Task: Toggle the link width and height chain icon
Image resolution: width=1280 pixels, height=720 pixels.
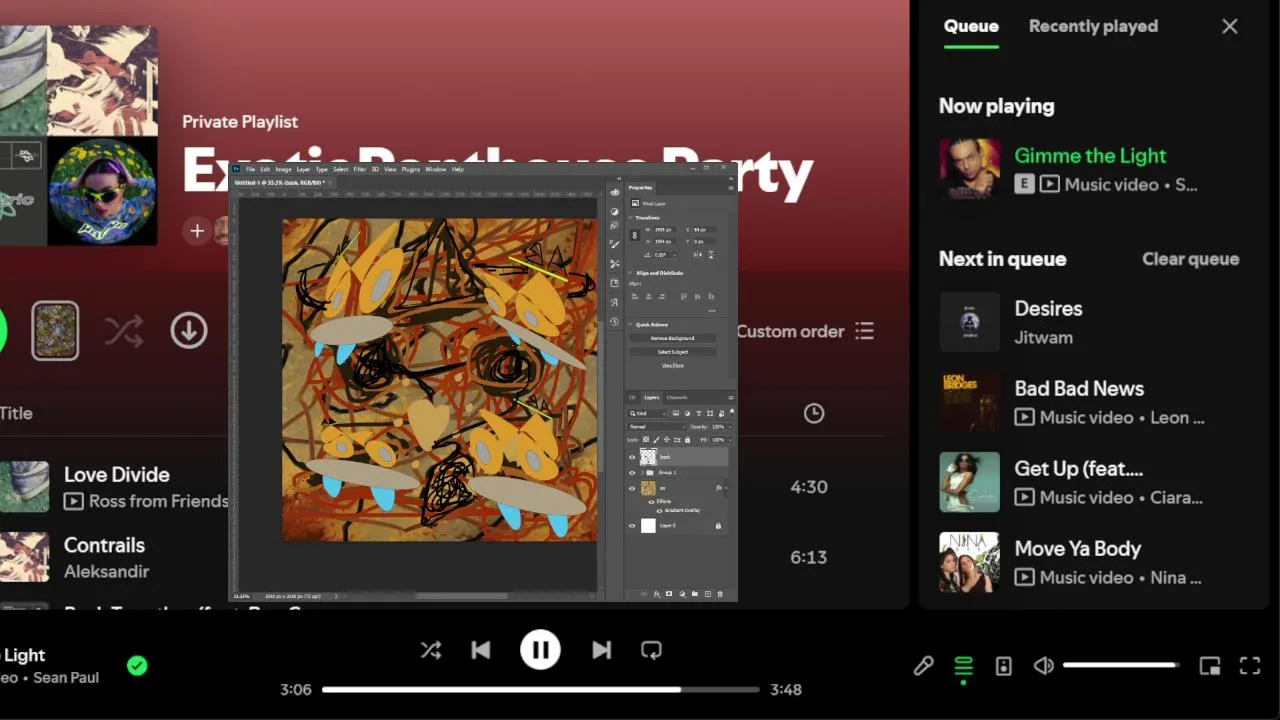Action: 636,235
